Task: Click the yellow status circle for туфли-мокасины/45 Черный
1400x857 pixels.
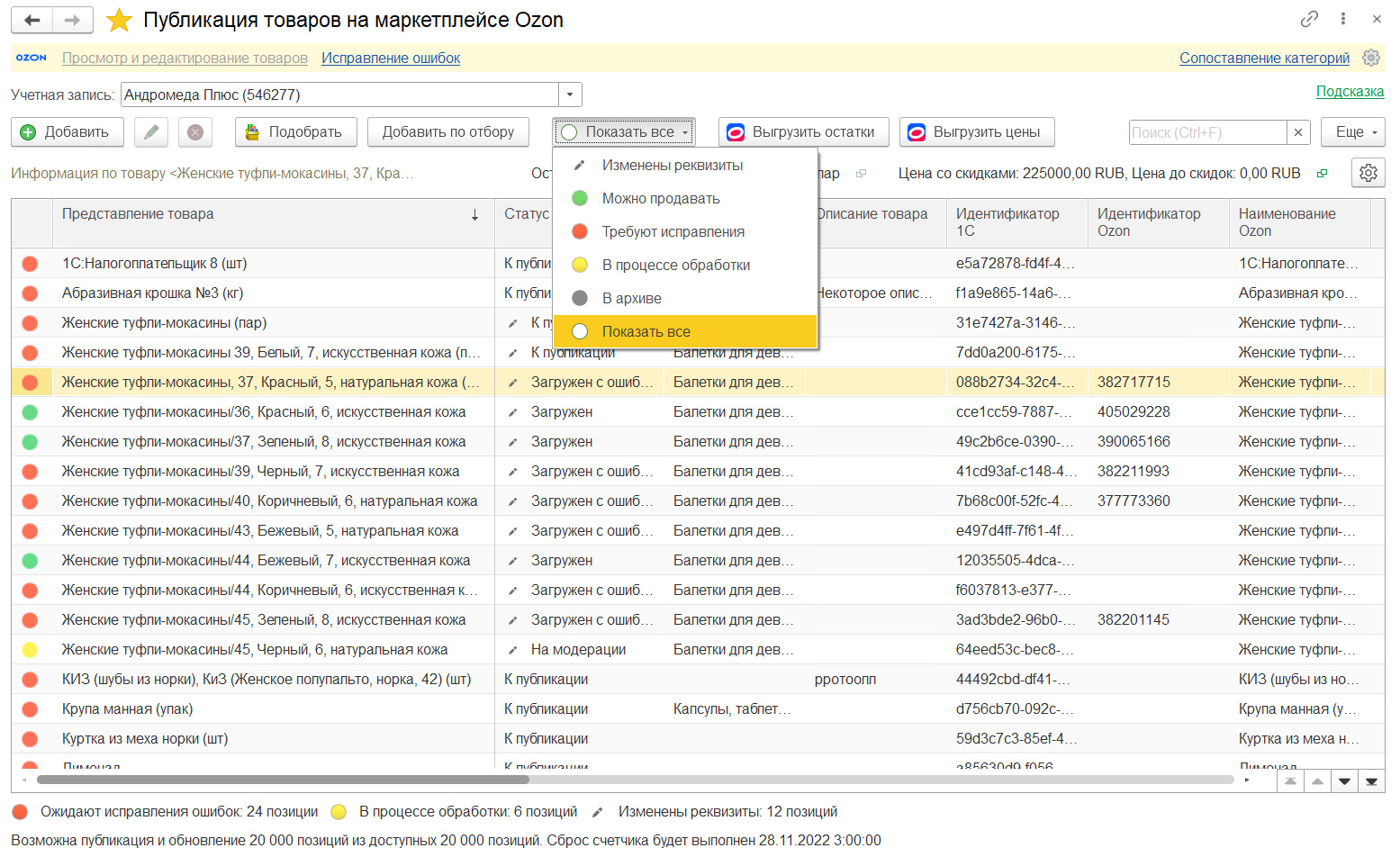Action: [30, 650]
